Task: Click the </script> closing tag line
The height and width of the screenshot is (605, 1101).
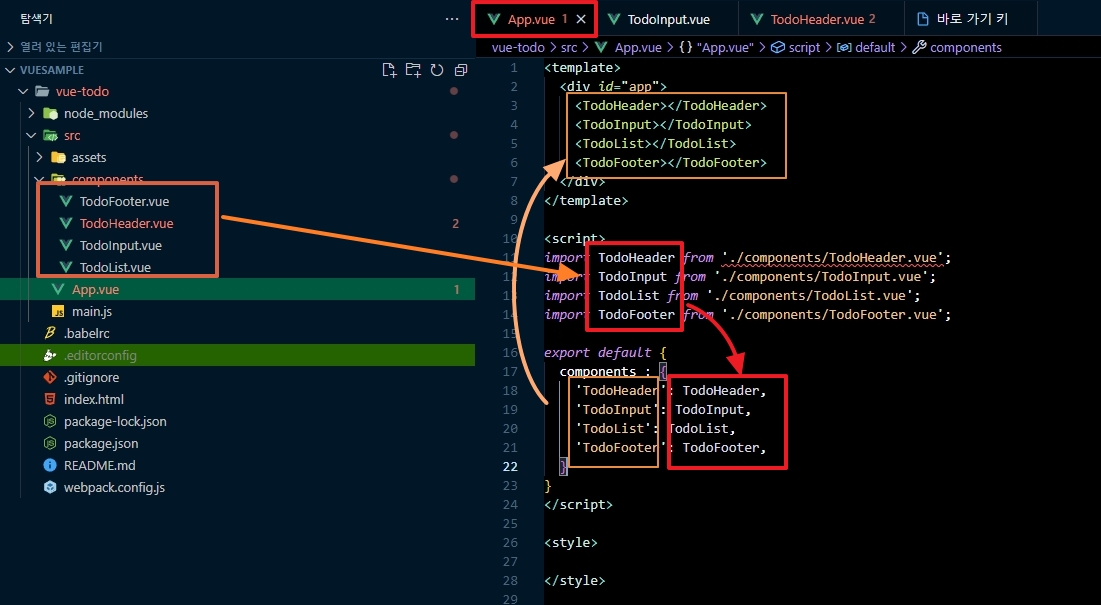Action: pos(579,505)
